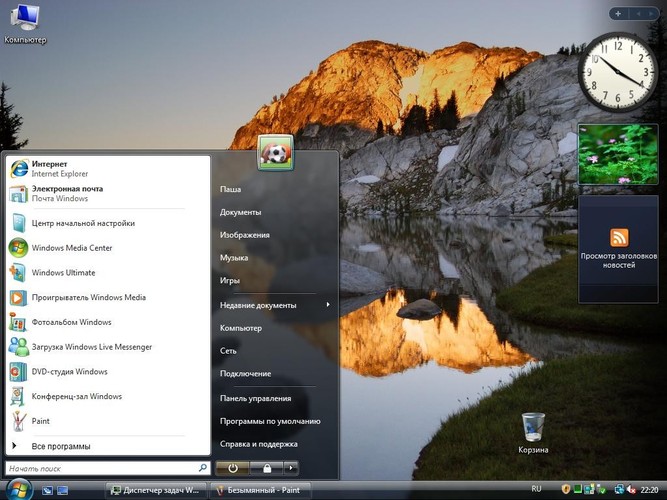Expand the Недавние документы submenu
Screen dimensions: 667x500
tap(275, 305)
